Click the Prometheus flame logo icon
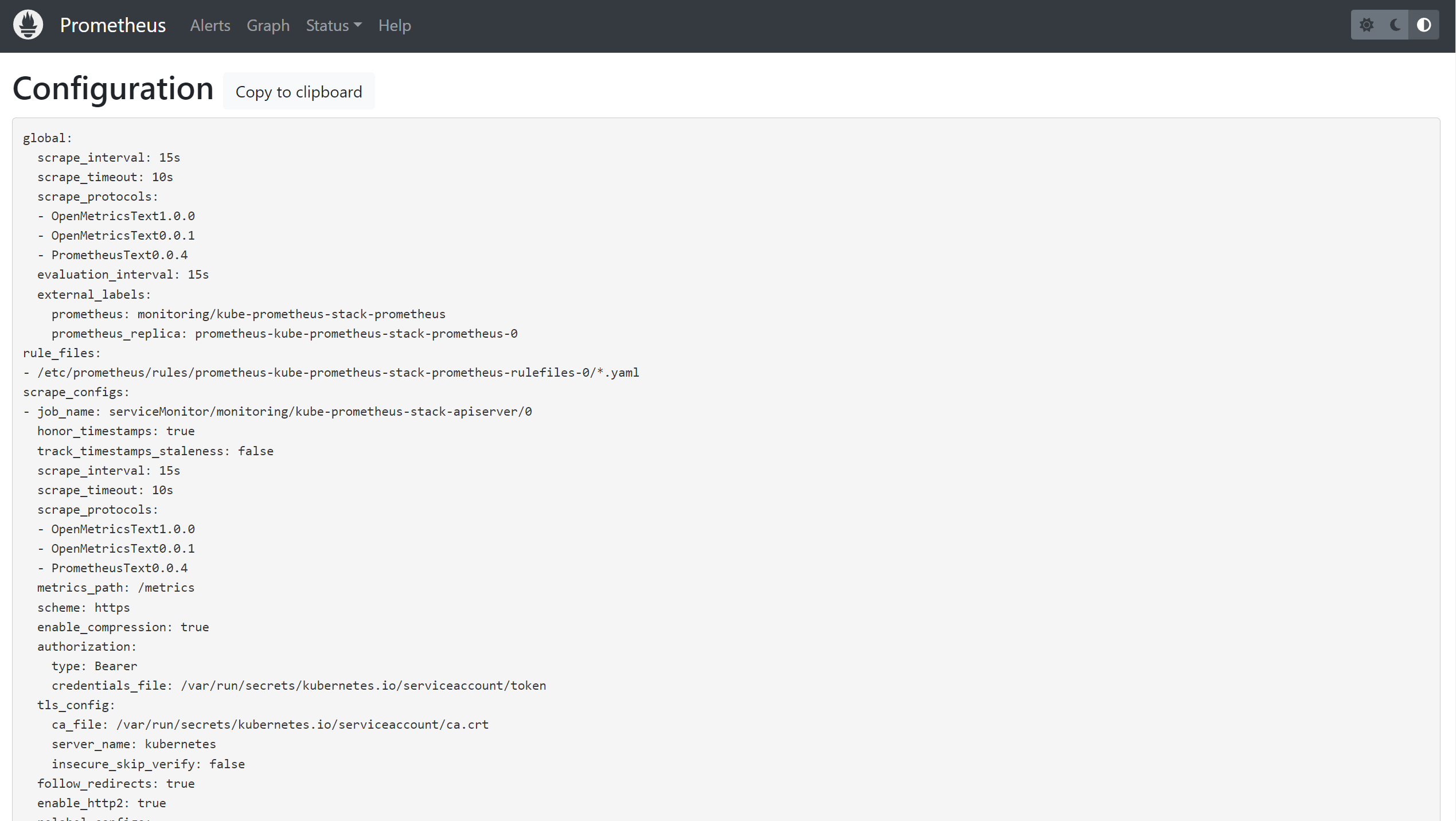Viewport: 1456px width, 821px height. pyautogui.click(x=28, y=25)
